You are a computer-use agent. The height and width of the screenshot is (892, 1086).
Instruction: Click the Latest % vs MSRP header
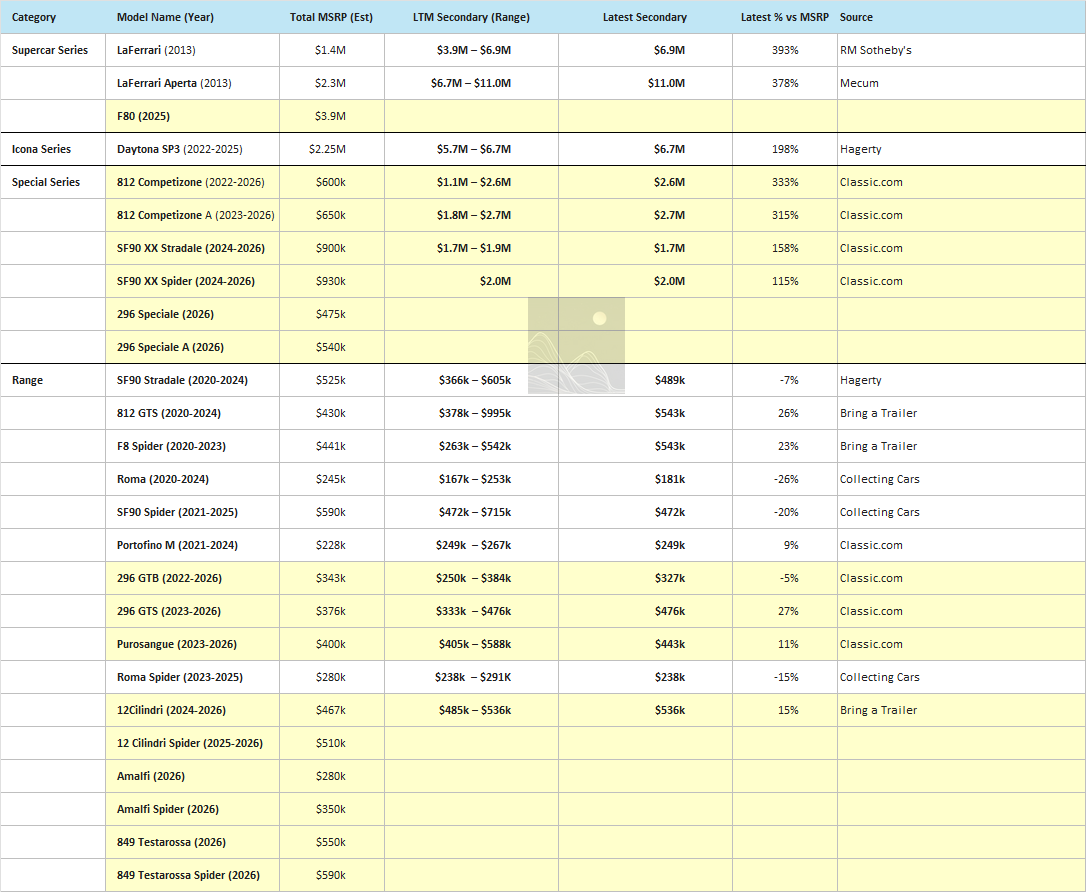tap(785, 17)
